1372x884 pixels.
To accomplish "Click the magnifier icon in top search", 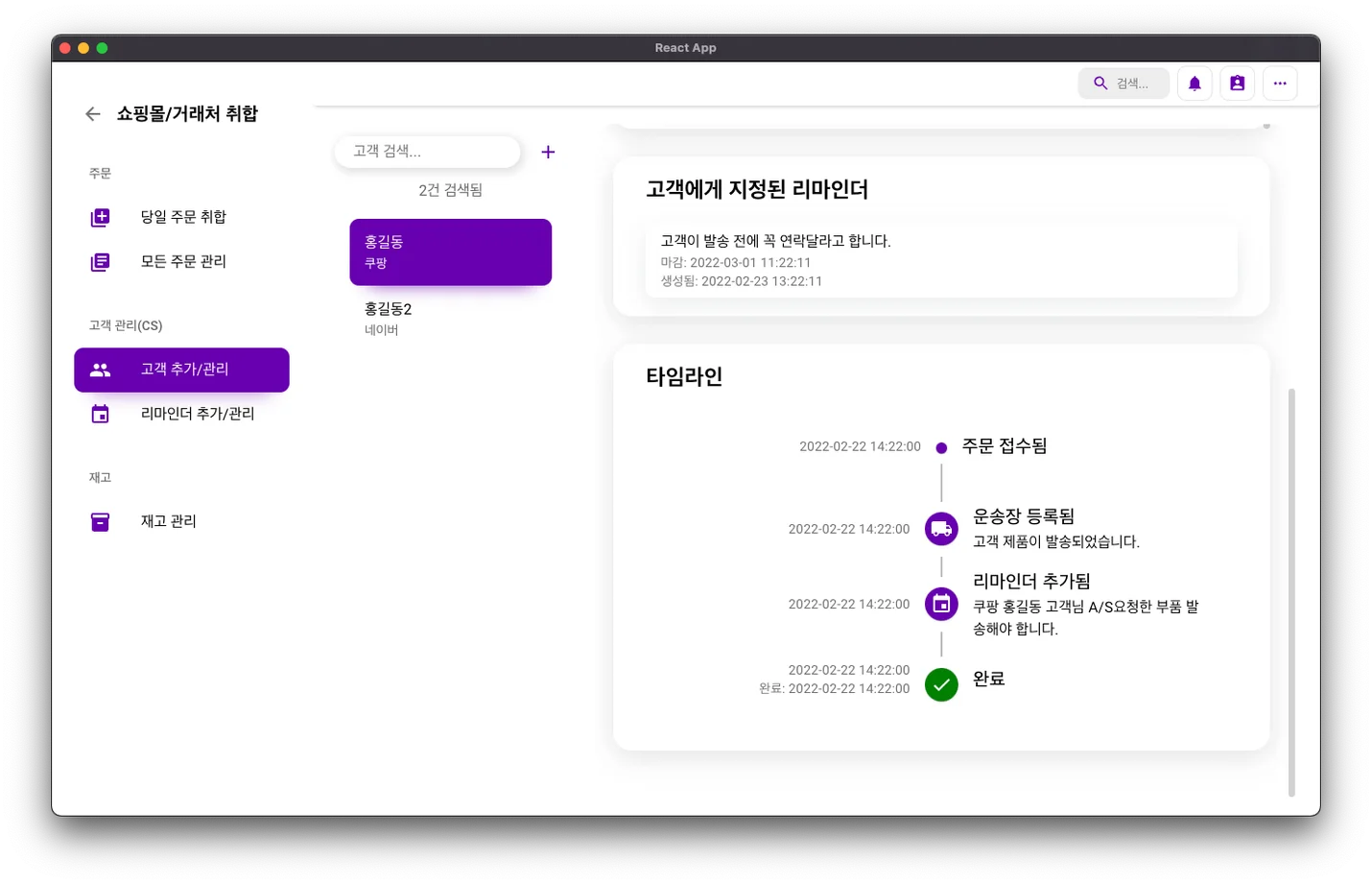I will pos(1100,84).
